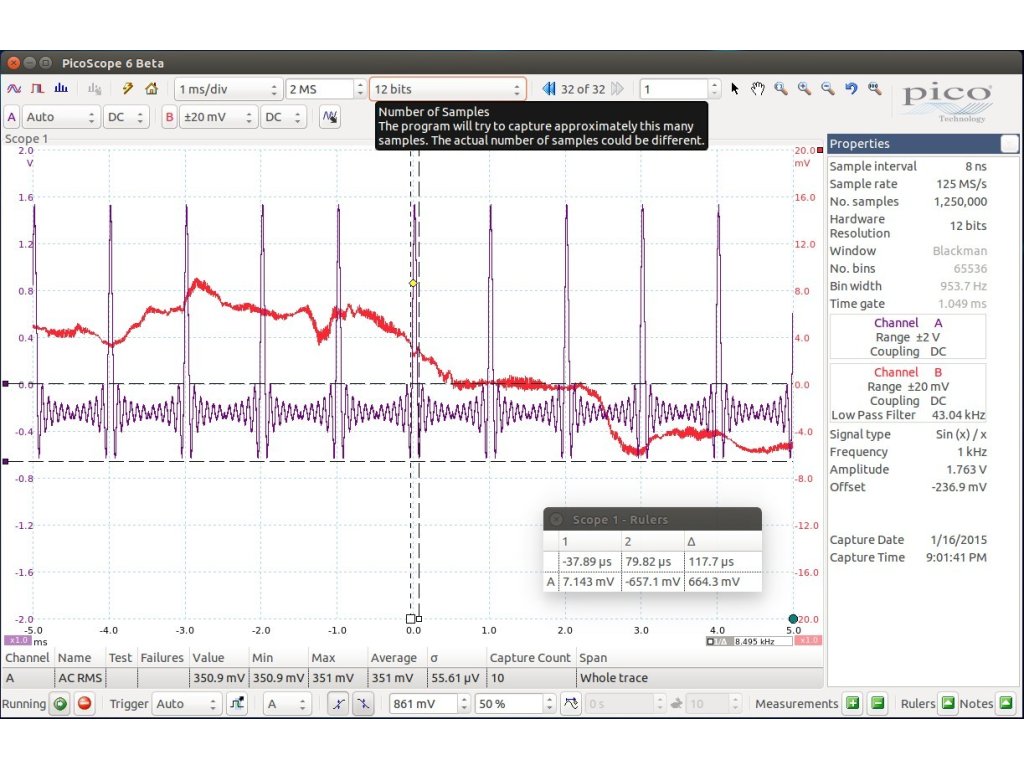This screenshot has width=1024, height=768.
Task: Undo the last zoom
Action: (x=851, y=89)
